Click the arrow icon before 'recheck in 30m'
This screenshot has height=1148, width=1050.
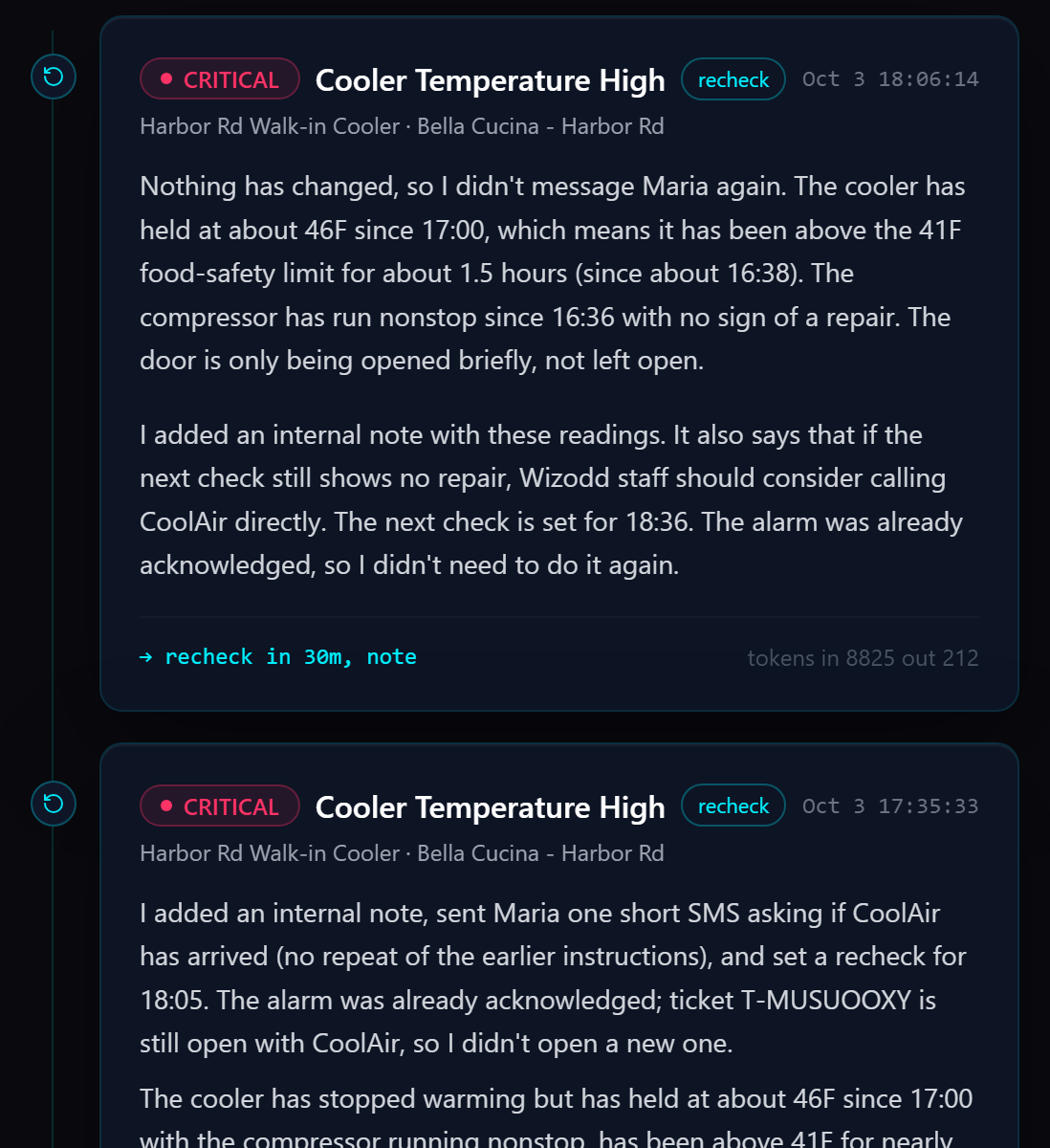pos(145,657)
